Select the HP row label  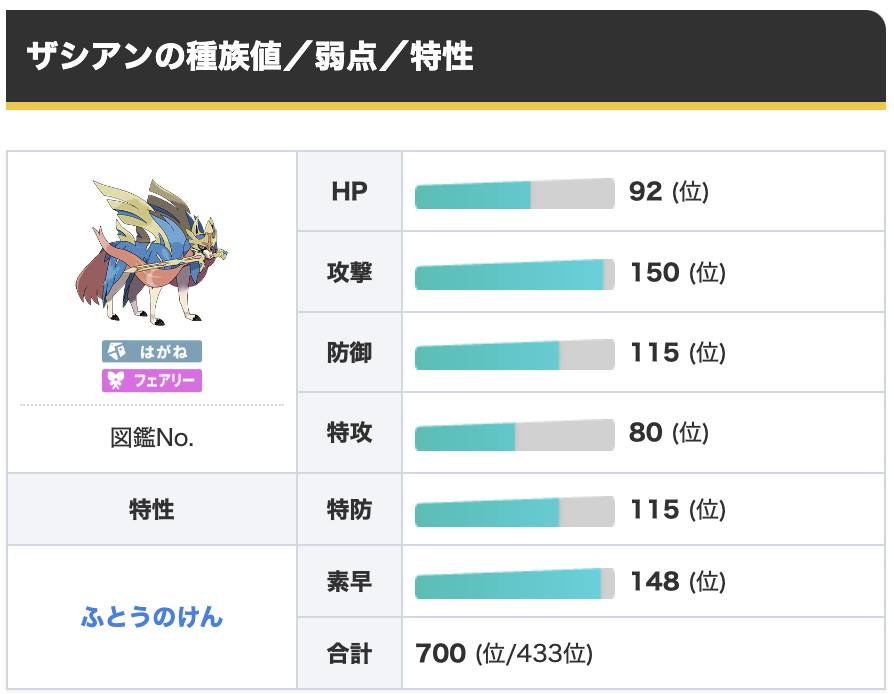pyautogui.click(x=350, y=192)
